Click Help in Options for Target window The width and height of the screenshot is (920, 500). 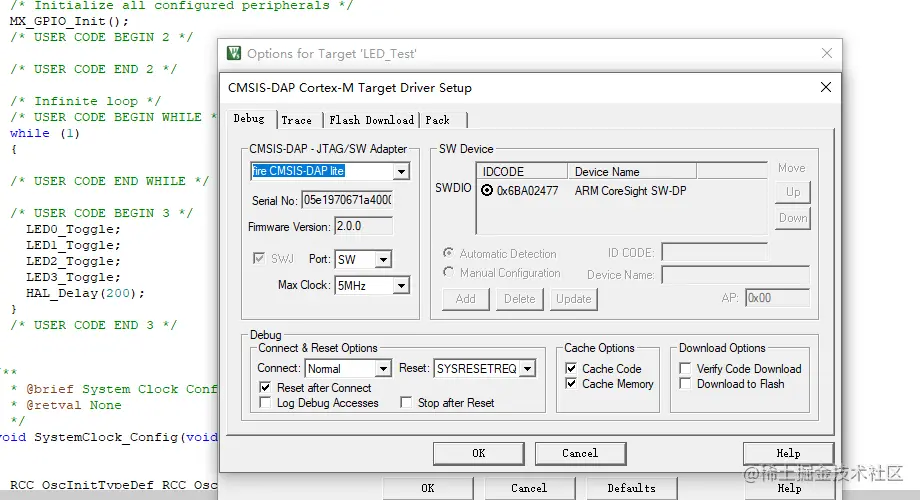(789, 488)
